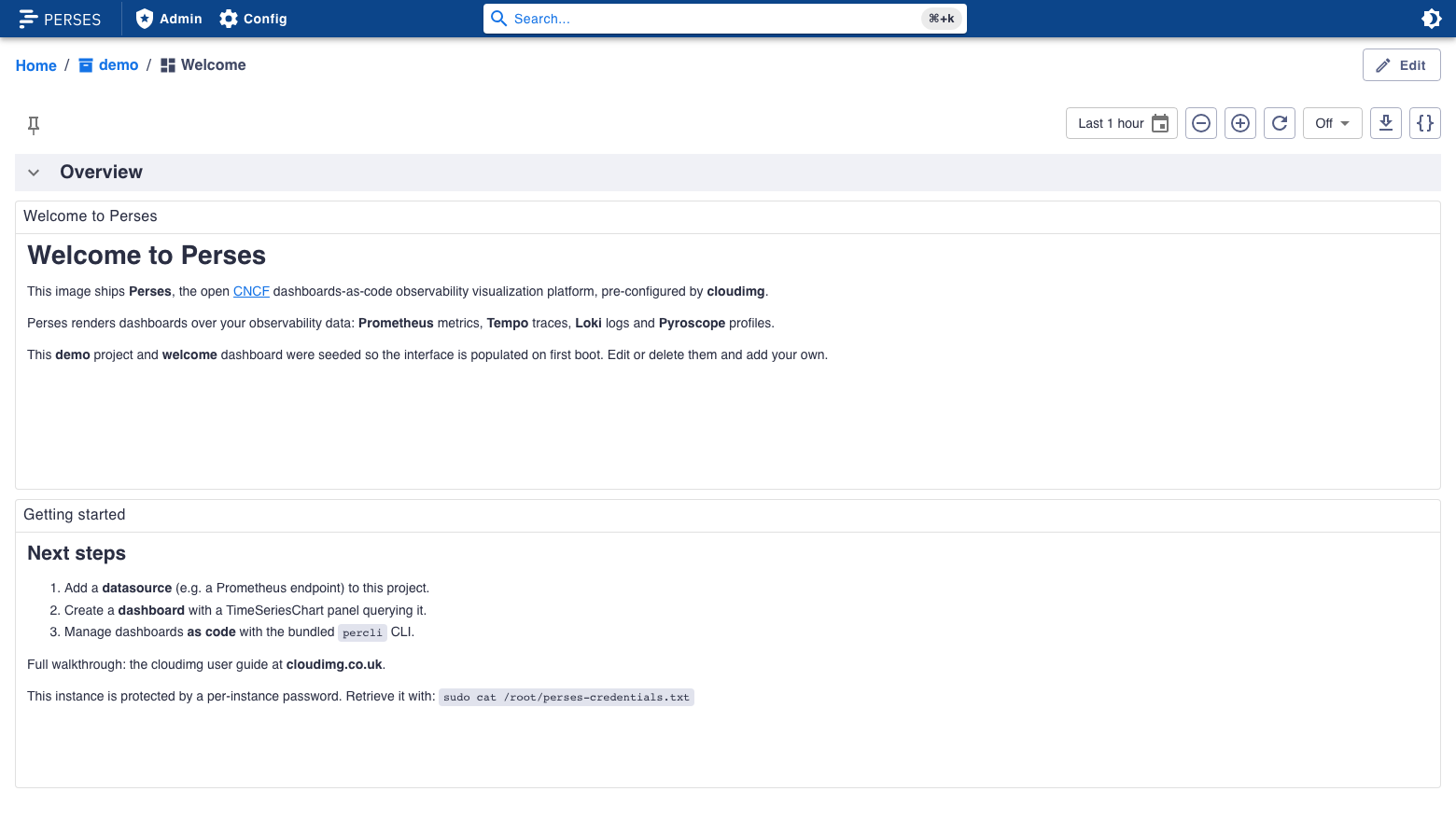Click the Edit pencil icon
The width and height of the screenshot is (1456, 819).
[x=1383, y=65]
